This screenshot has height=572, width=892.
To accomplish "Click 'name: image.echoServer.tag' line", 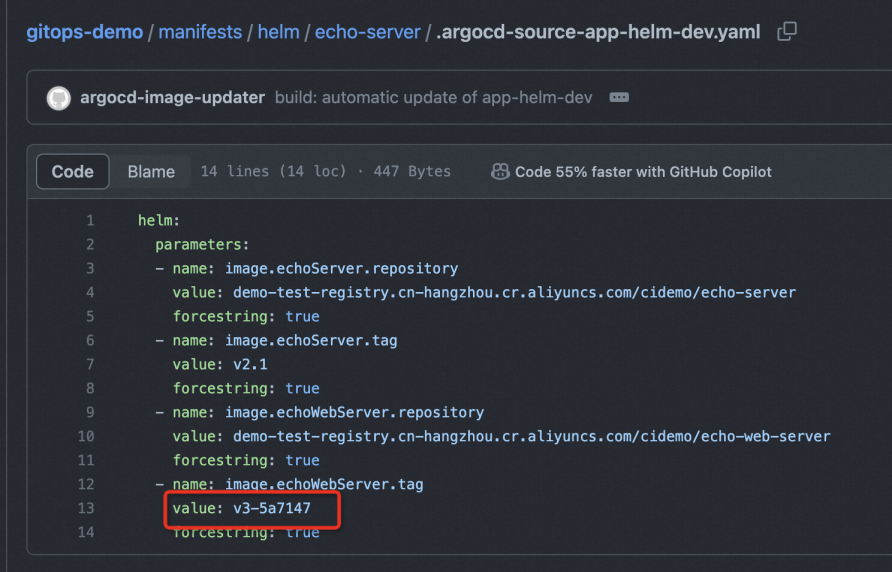I will [276, 340].
